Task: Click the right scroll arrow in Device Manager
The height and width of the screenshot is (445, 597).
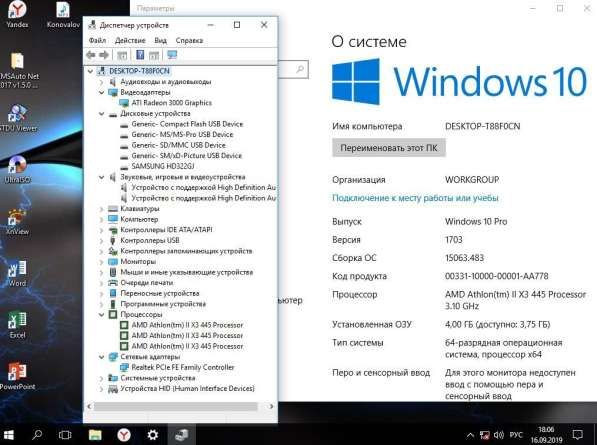Action: click(271, 407)
